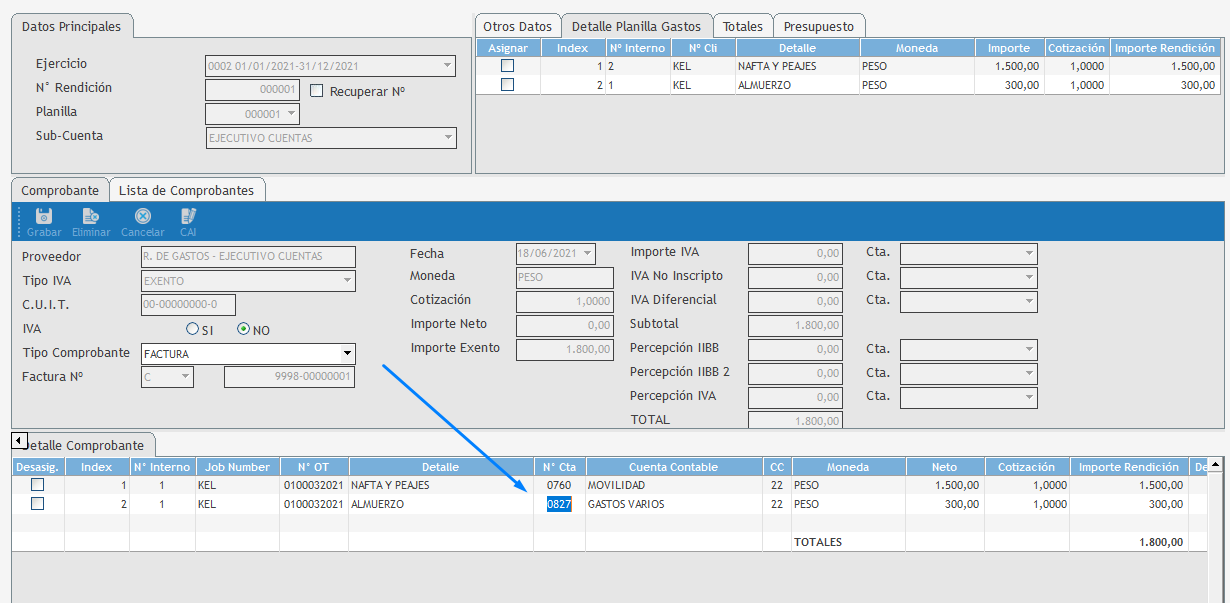
Task: Click the Grabar save icon
Action: [x=43, y=216]
